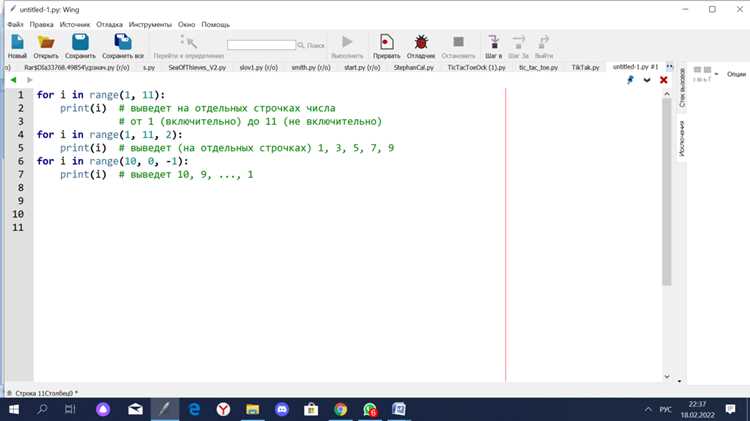Click line number 8 in the gutter
The height and width of the screenshot is (421, 750).
tap(21, 188)
